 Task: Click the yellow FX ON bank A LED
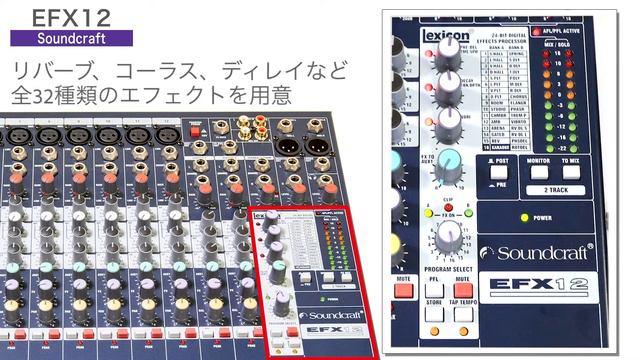pyautogui.click(x=428, y=213)
